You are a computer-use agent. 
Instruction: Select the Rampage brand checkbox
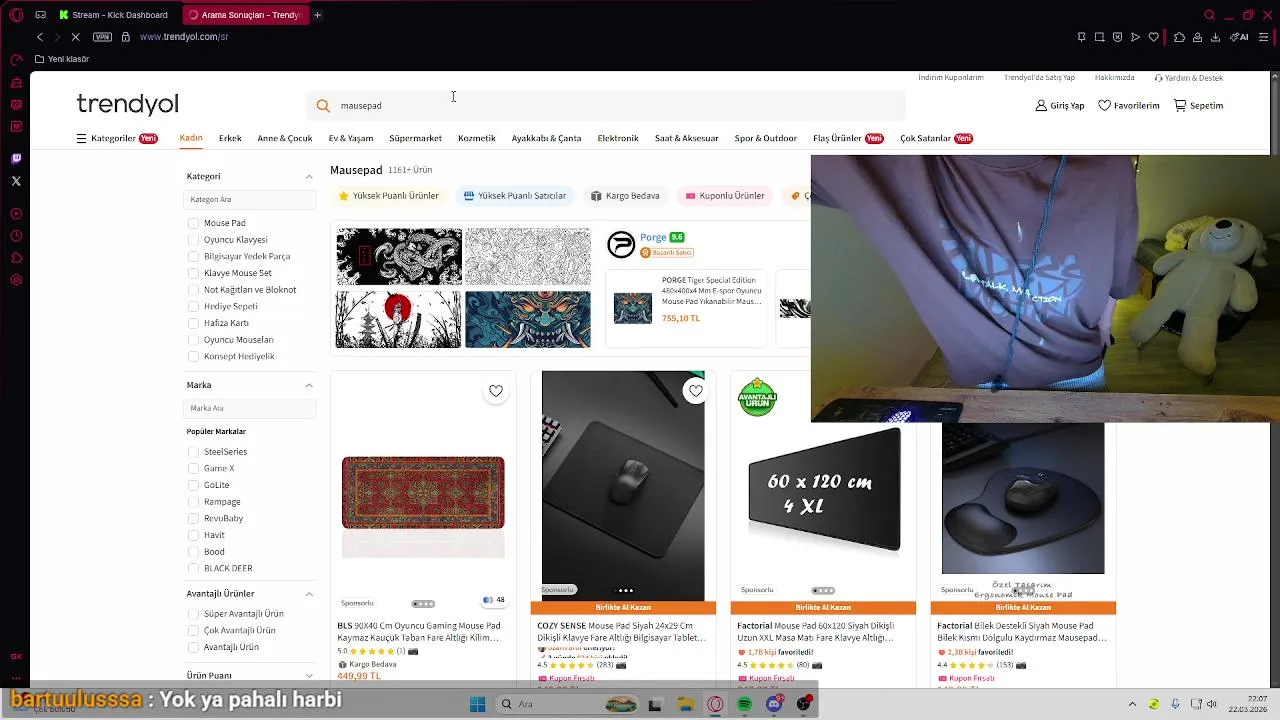point(194,502)
